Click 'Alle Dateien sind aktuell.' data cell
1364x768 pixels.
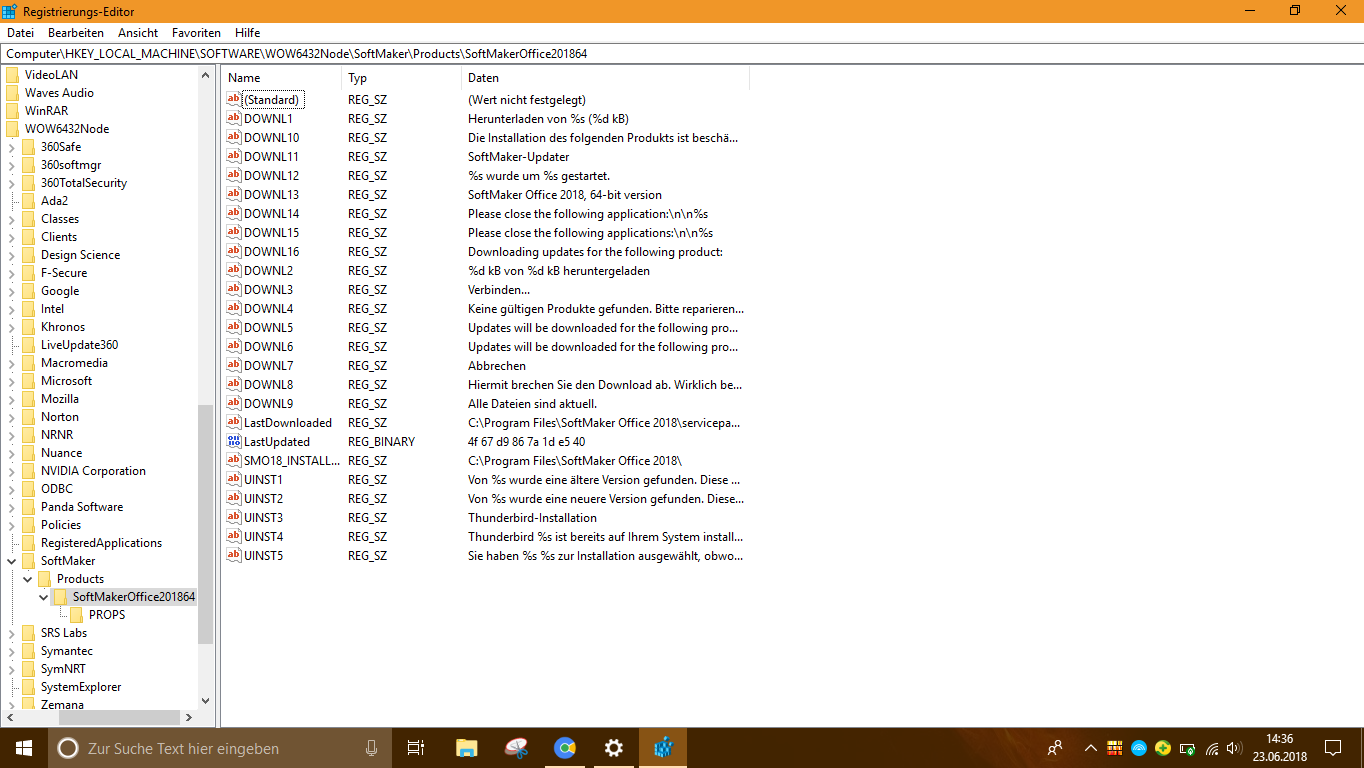click(532, 404)
